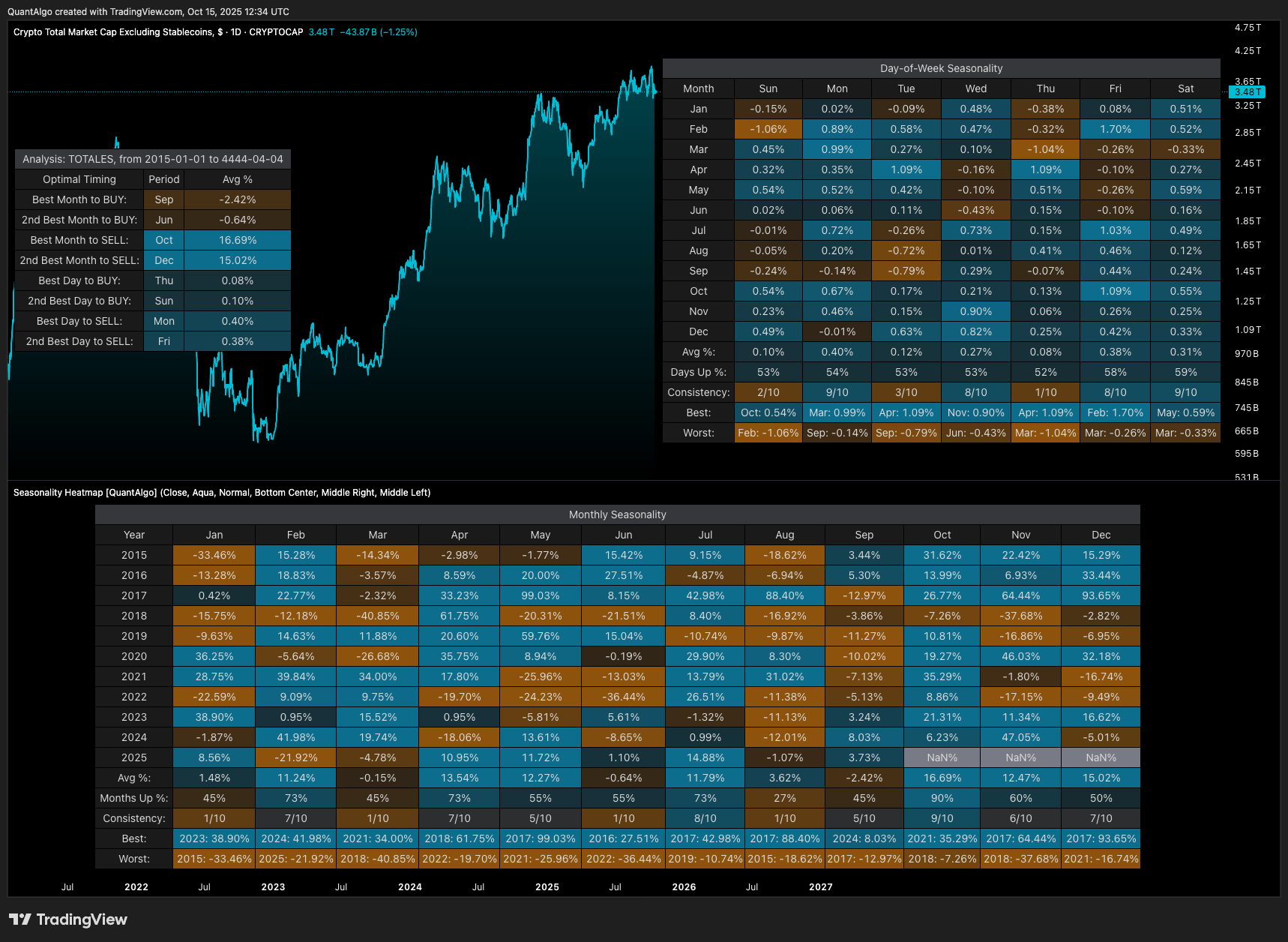Click 'Thu' in the Best Day to BUY row
Image resolution: width=1288 pixels, height=942 pixels.
click(x=164, y=280)
